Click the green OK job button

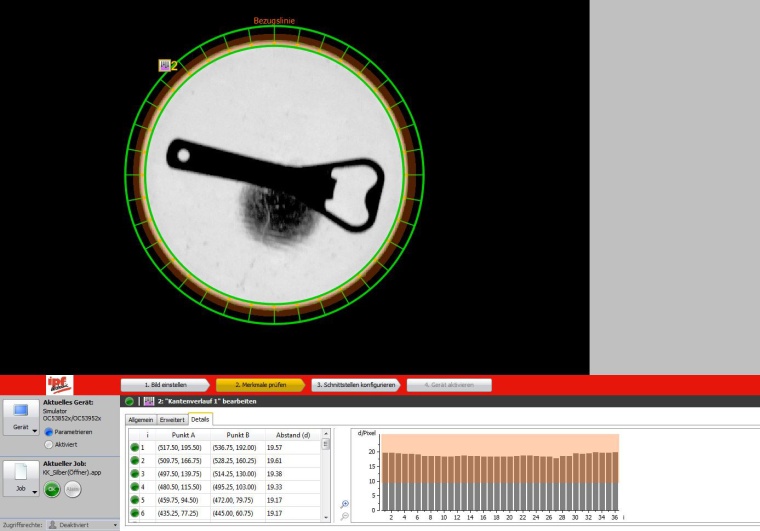click(x=52, y=489)
